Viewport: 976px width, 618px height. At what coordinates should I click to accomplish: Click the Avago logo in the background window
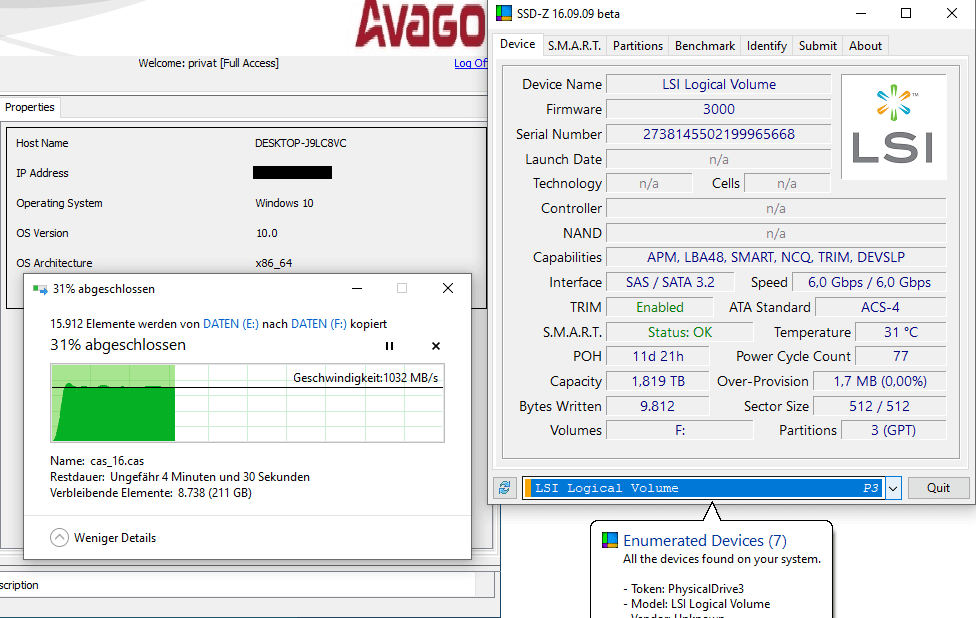(421, 24)
